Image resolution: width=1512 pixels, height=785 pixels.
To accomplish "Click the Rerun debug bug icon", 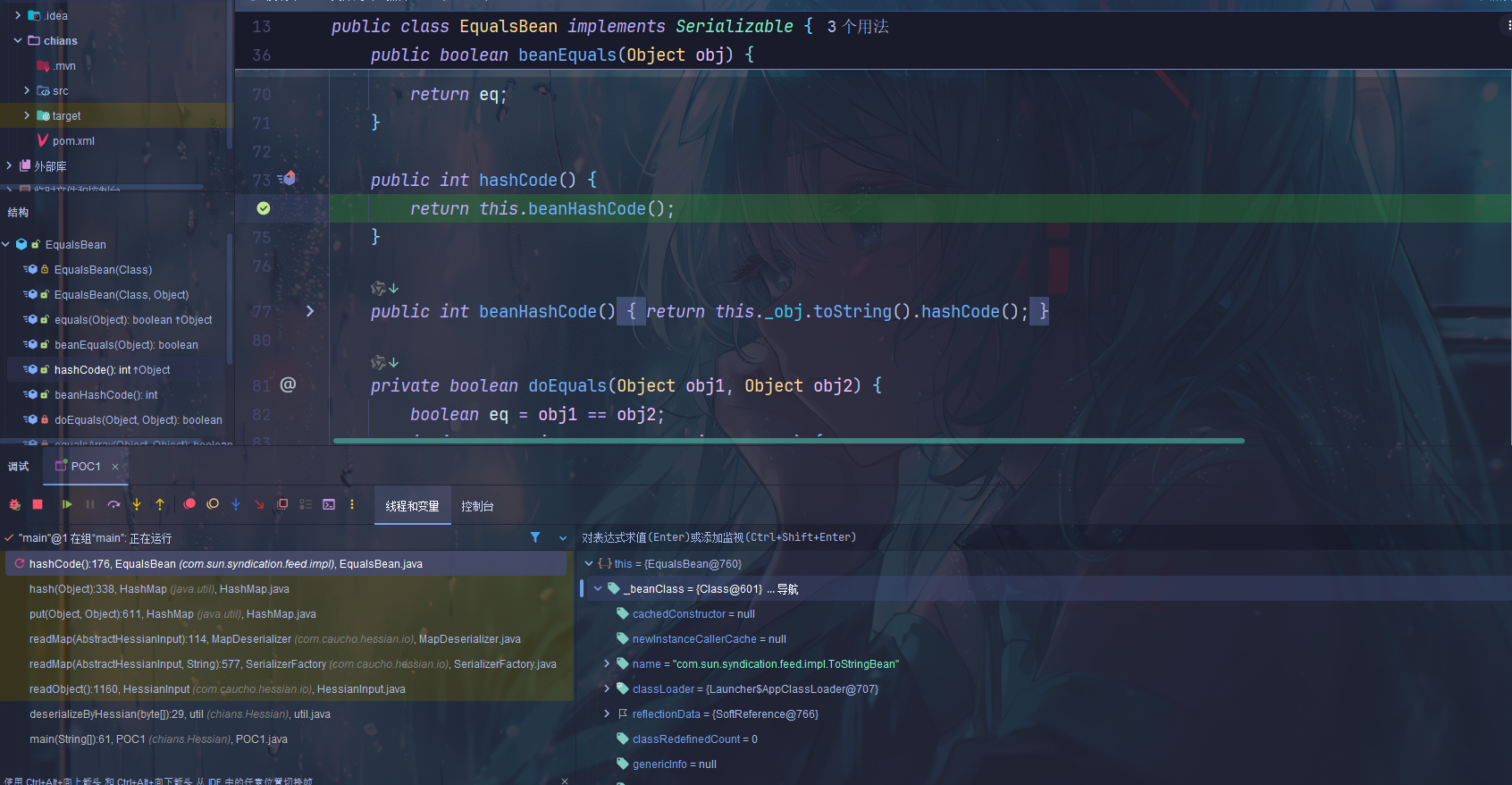I will pyautogui.click(x=14, y=505).
